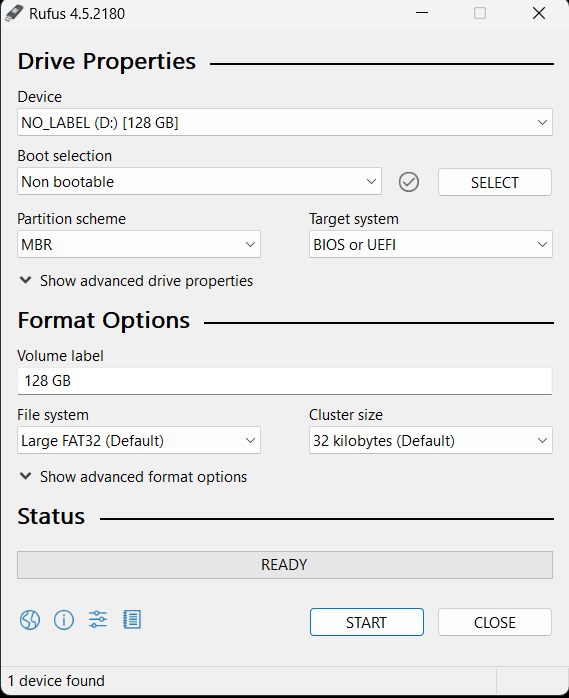
Task: Open the language selection globe icon
Action: point(30,620)
